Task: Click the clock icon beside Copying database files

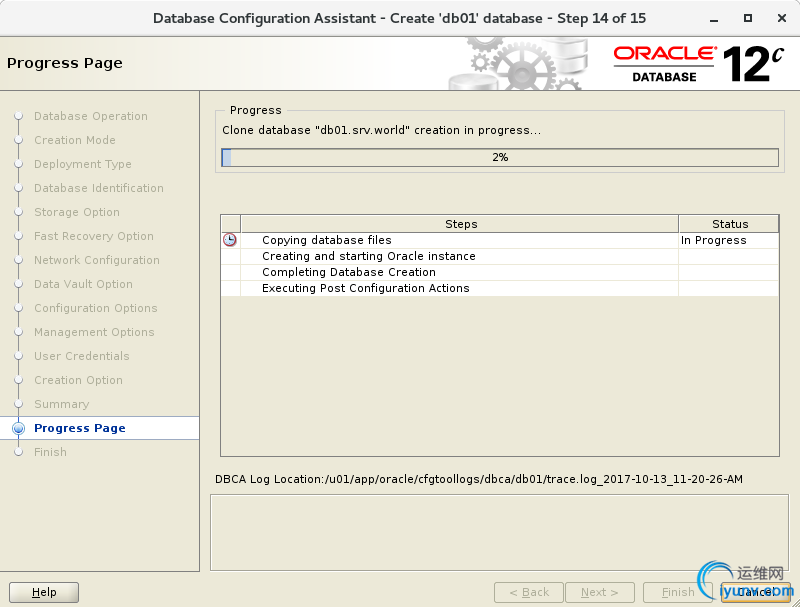Action: click(x=230, y=240)
